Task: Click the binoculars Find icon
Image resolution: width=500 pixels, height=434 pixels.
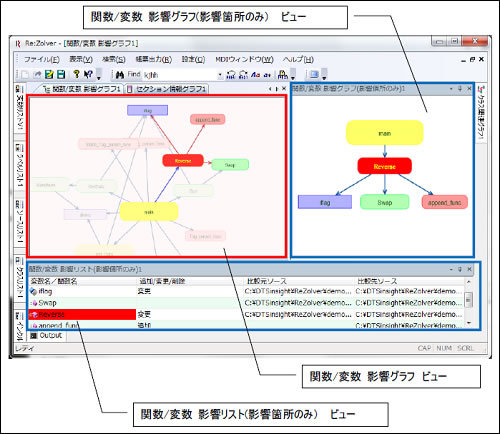Action: pos(120,75)
